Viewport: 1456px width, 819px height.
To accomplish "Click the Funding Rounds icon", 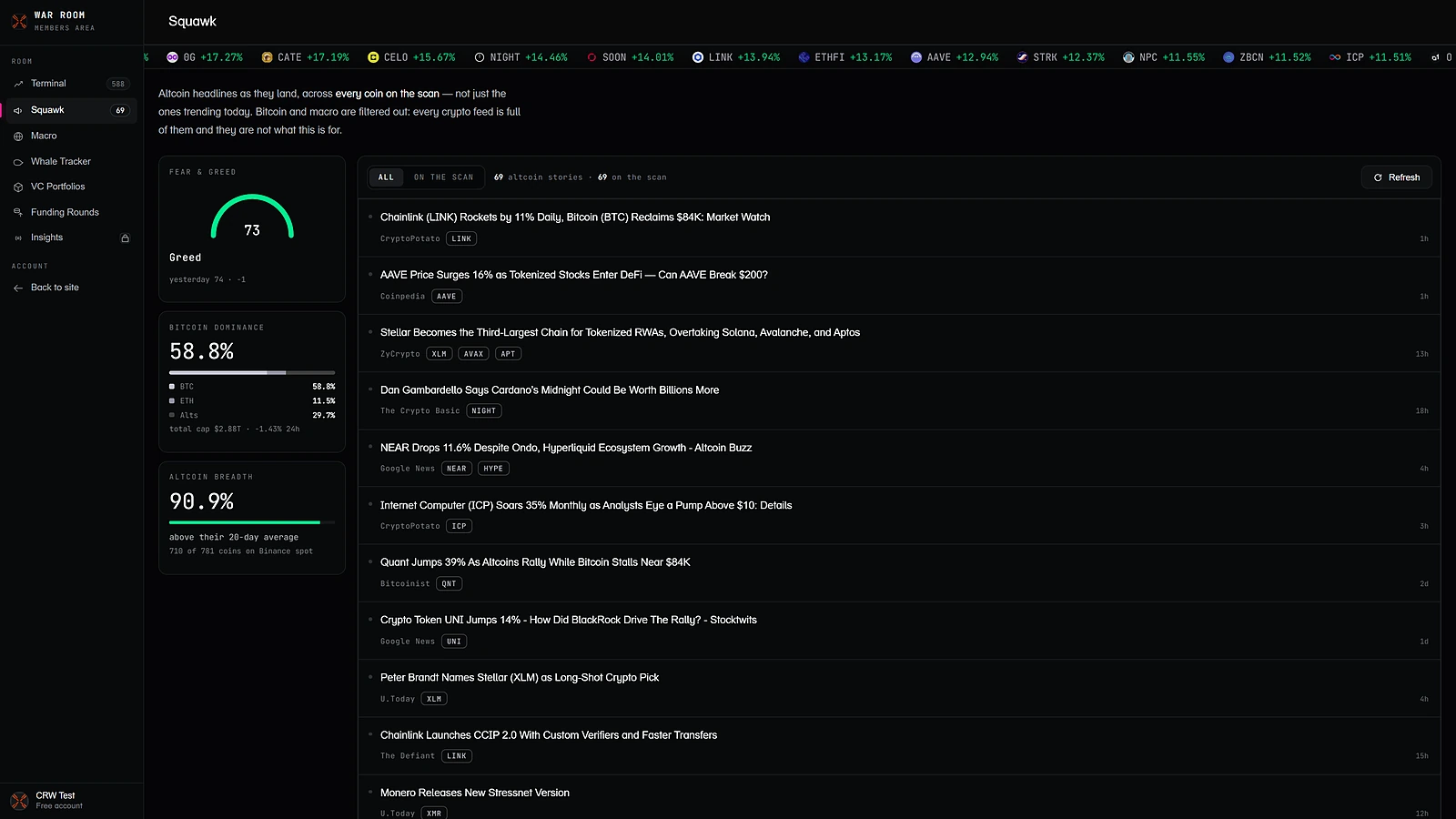I will tap(18, 213).
